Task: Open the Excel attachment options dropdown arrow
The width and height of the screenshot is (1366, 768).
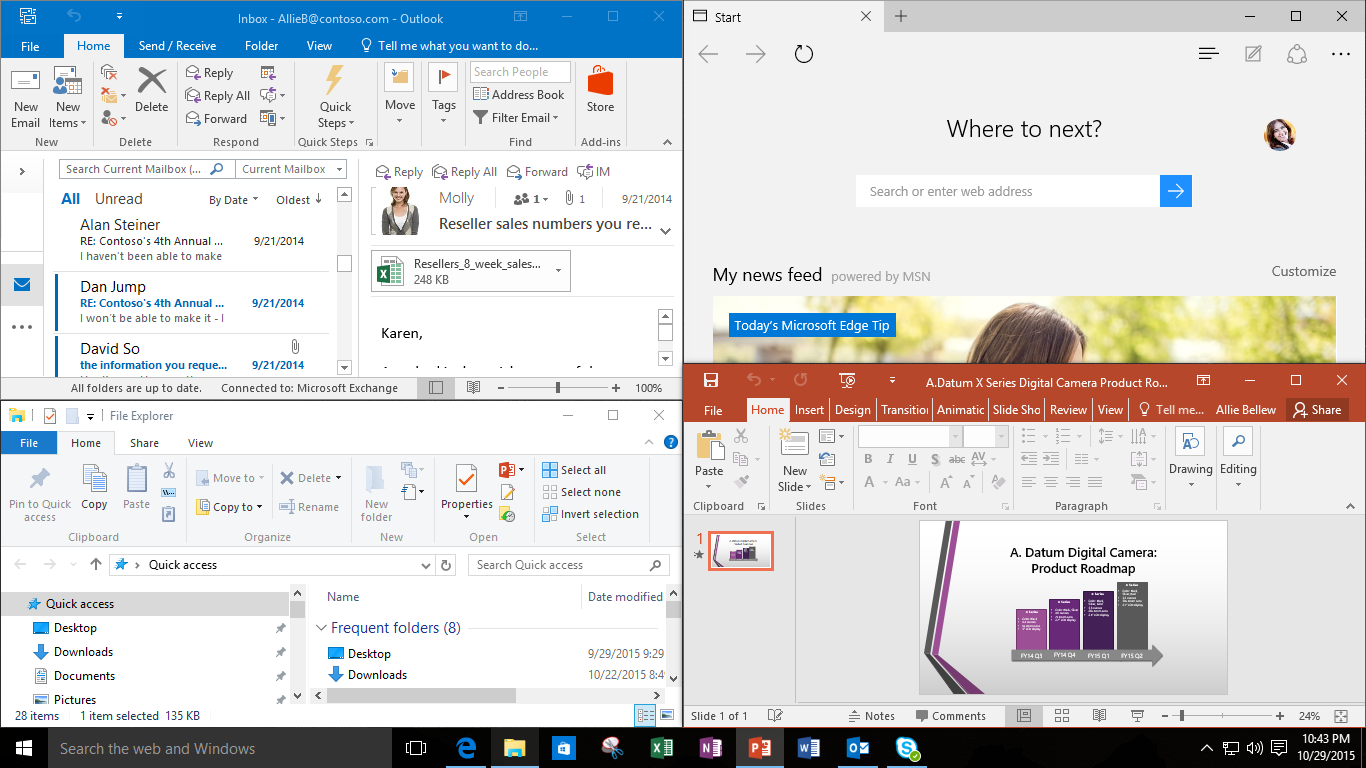Action: (558, 270)
